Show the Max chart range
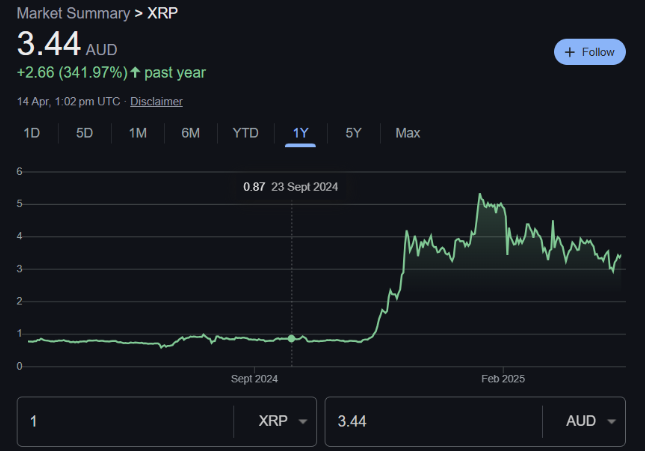This screenshot has width=645, height=451. click(408, 133)
